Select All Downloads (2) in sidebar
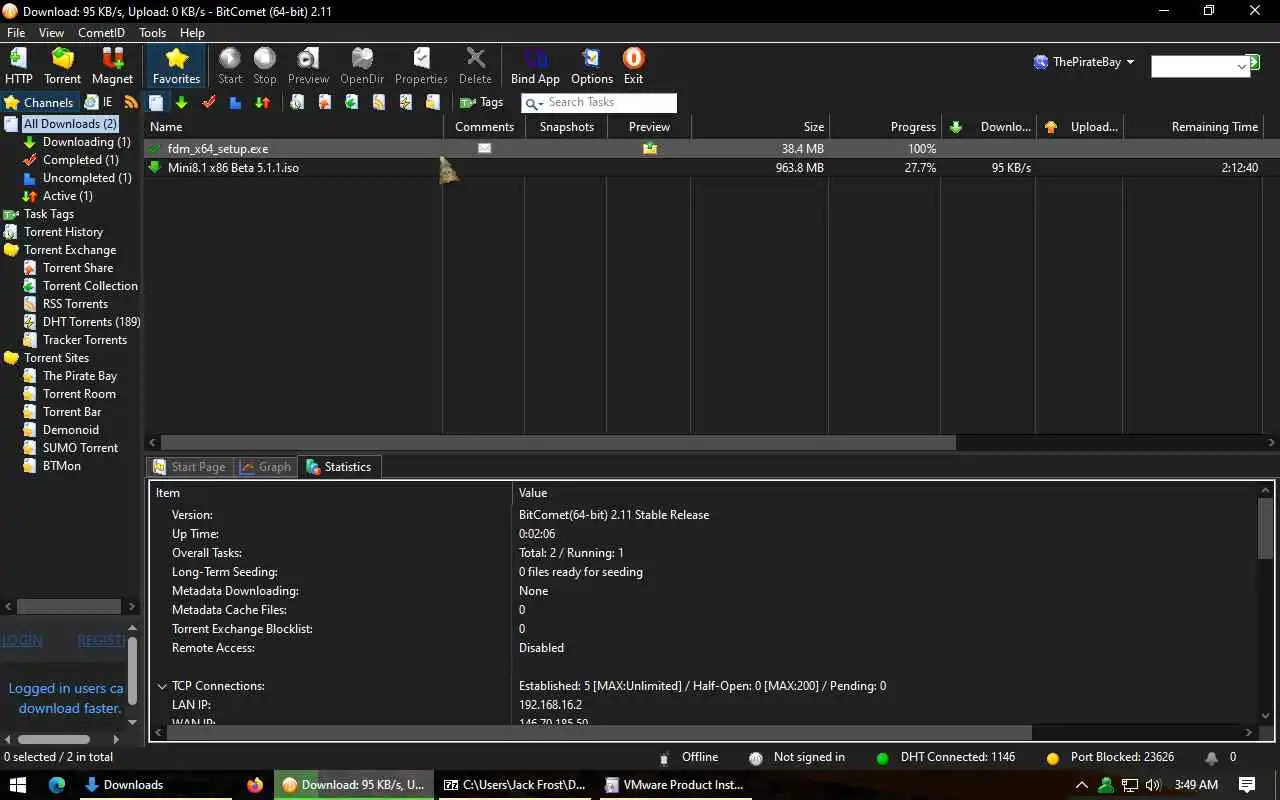 [70, 124]
